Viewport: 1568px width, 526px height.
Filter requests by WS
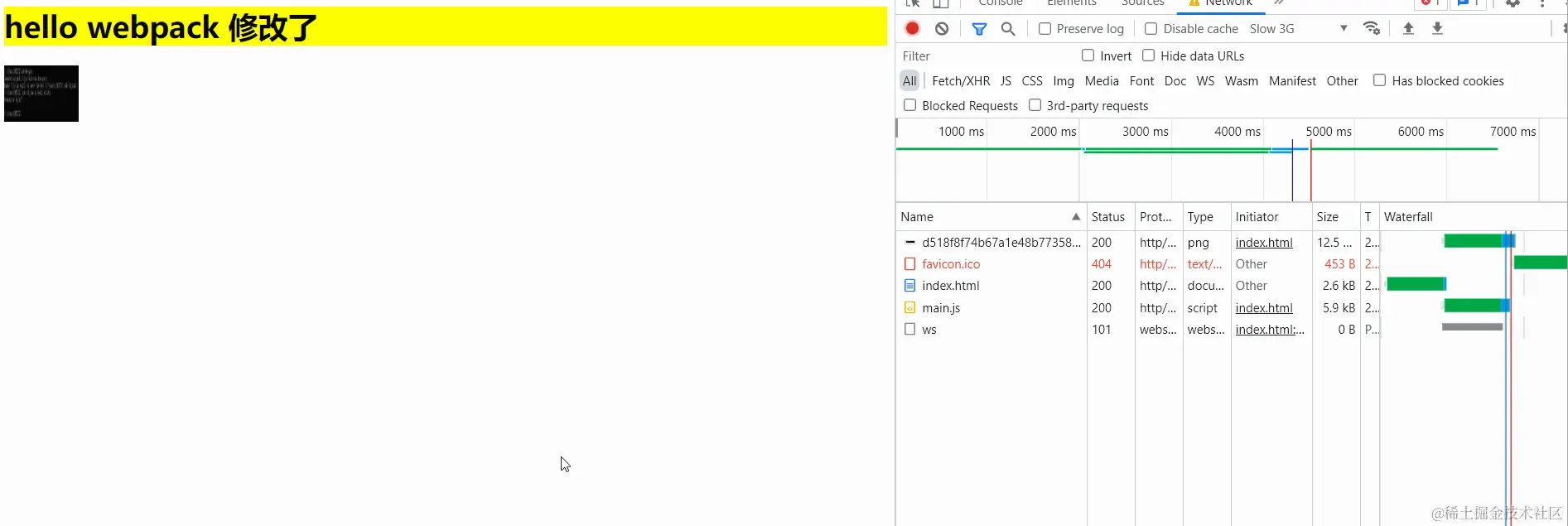(x=1205, y=81)
